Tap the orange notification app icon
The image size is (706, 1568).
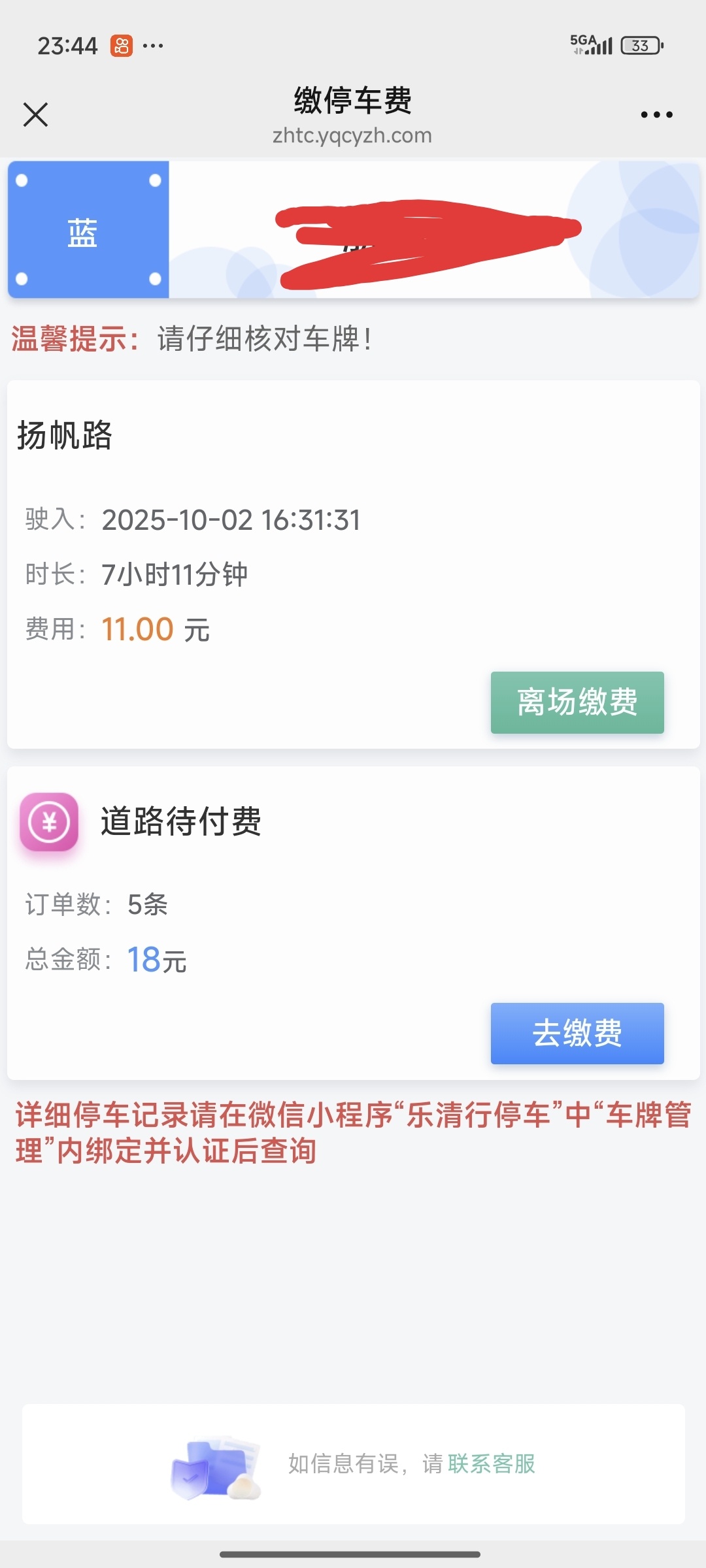[122, 46]
